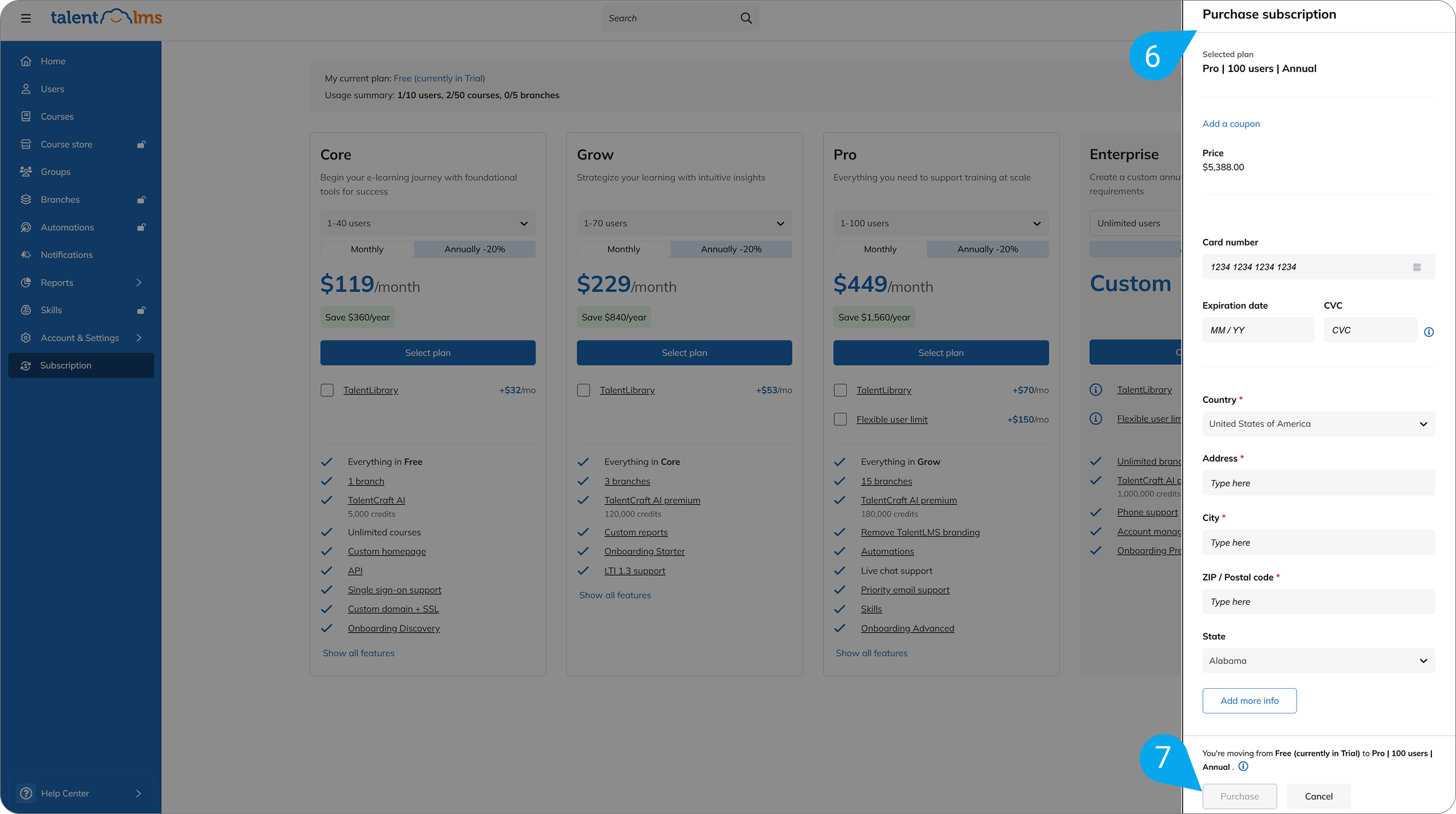This screenshot has height=814, width=1456.
Task: Select the Pro plan button
Action: tap(941, 353)
